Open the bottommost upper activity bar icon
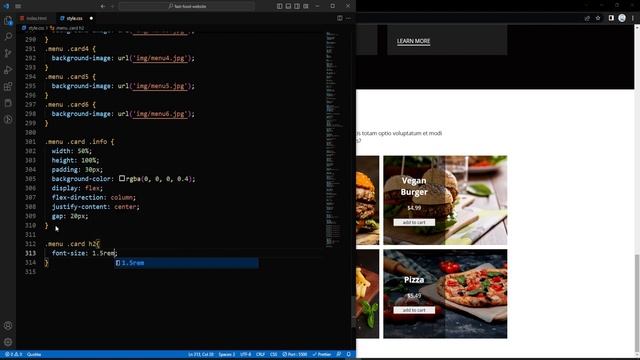The width and height of the screenshot is (640, 360). tap(8, 120)
